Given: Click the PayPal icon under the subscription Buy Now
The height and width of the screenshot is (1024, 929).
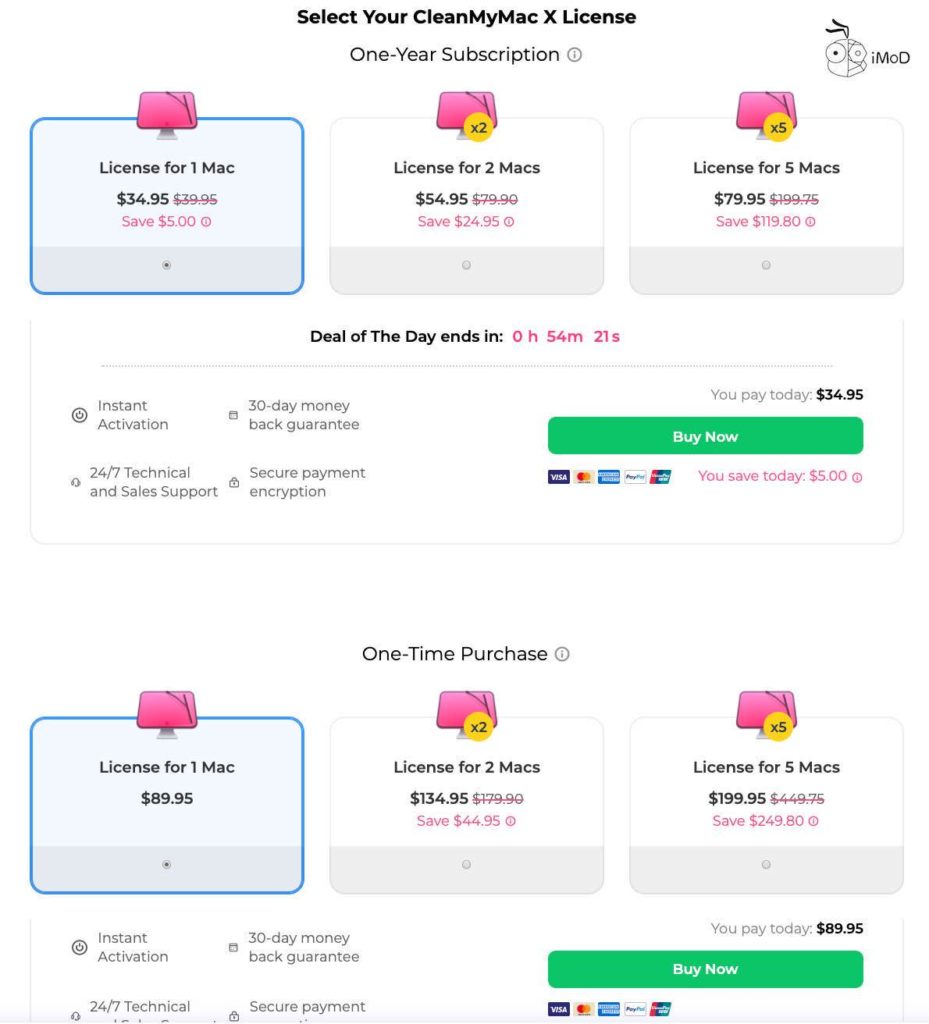Looking at the screenshot, I should tap(635, 477).
